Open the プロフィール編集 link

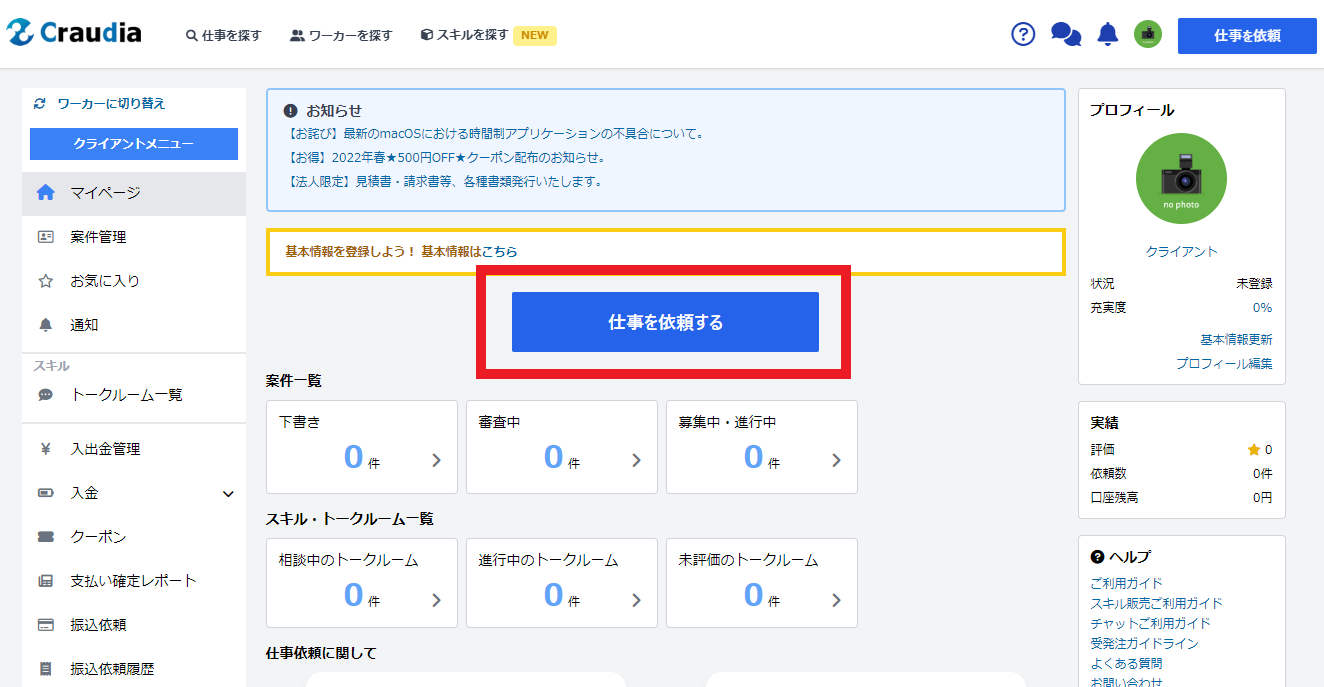pyautogui.click(x=1224, y=364)
